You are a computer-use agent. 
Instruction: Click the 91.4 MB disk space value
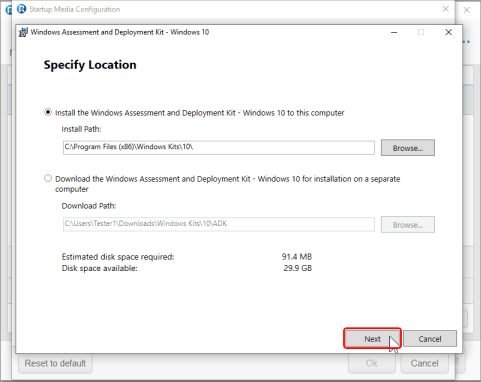tap(297, 257)
